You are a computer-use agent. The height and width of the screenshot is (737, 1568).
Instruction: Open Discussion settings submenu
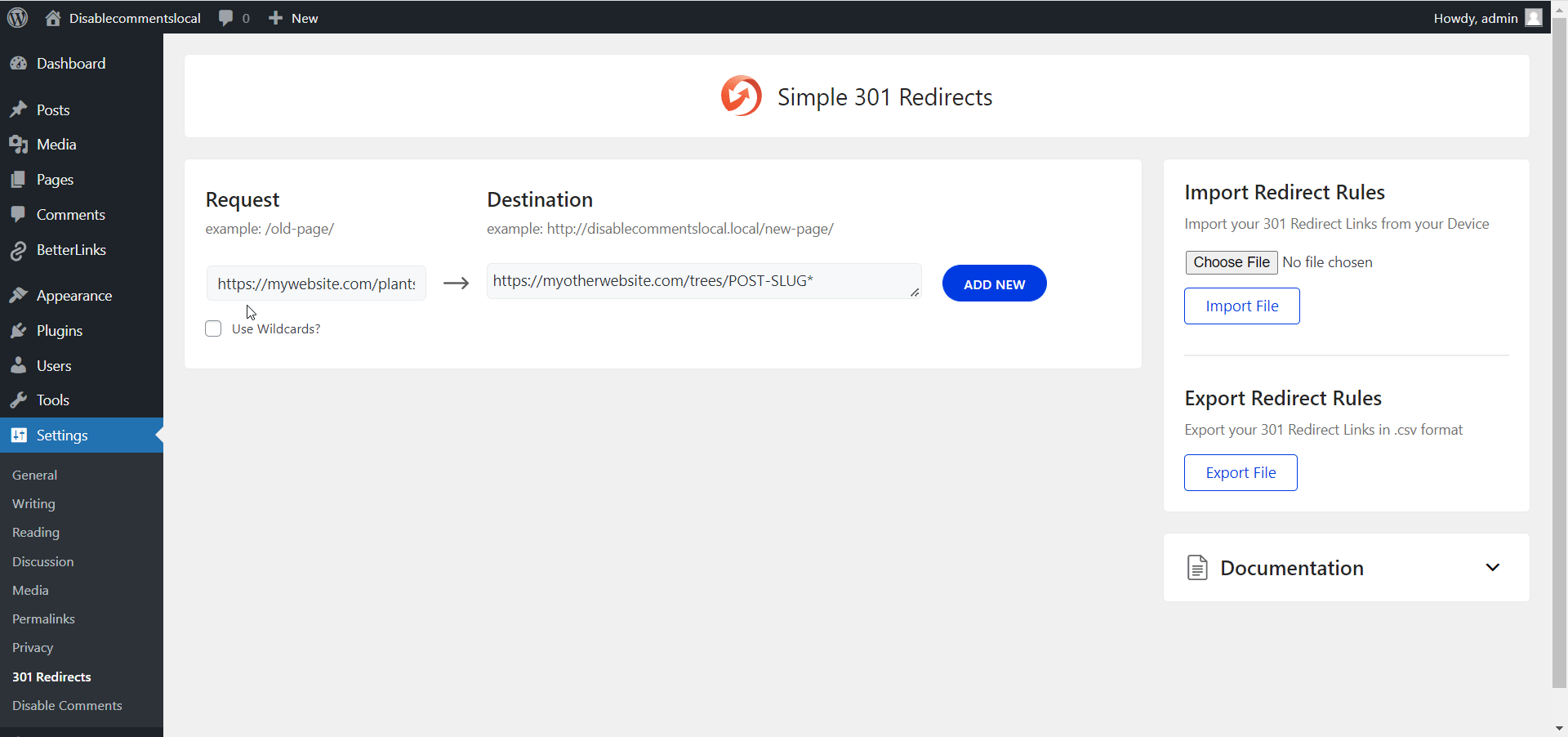[x=42, y=561]
